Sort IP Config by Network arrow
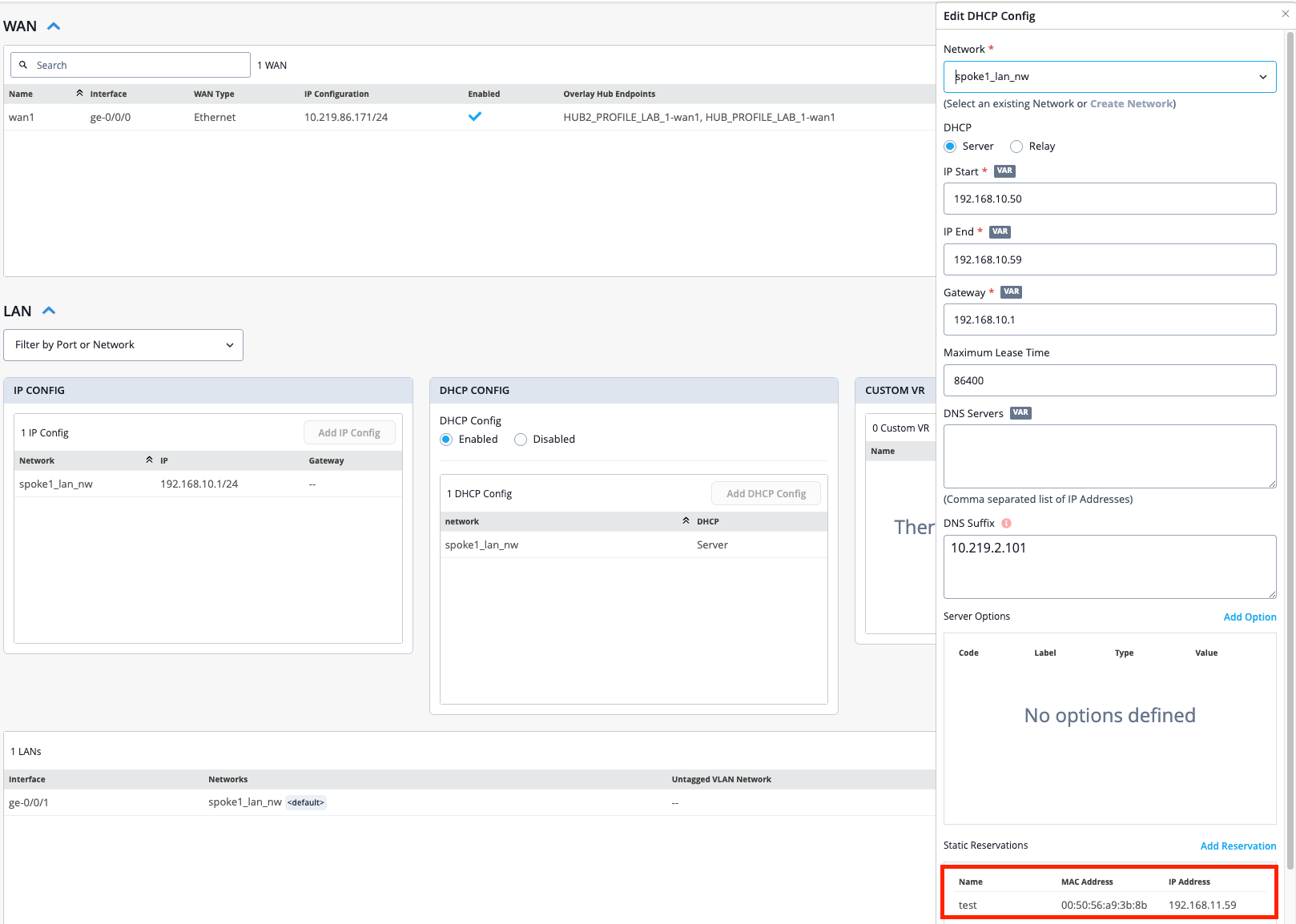 coord(149,460)
